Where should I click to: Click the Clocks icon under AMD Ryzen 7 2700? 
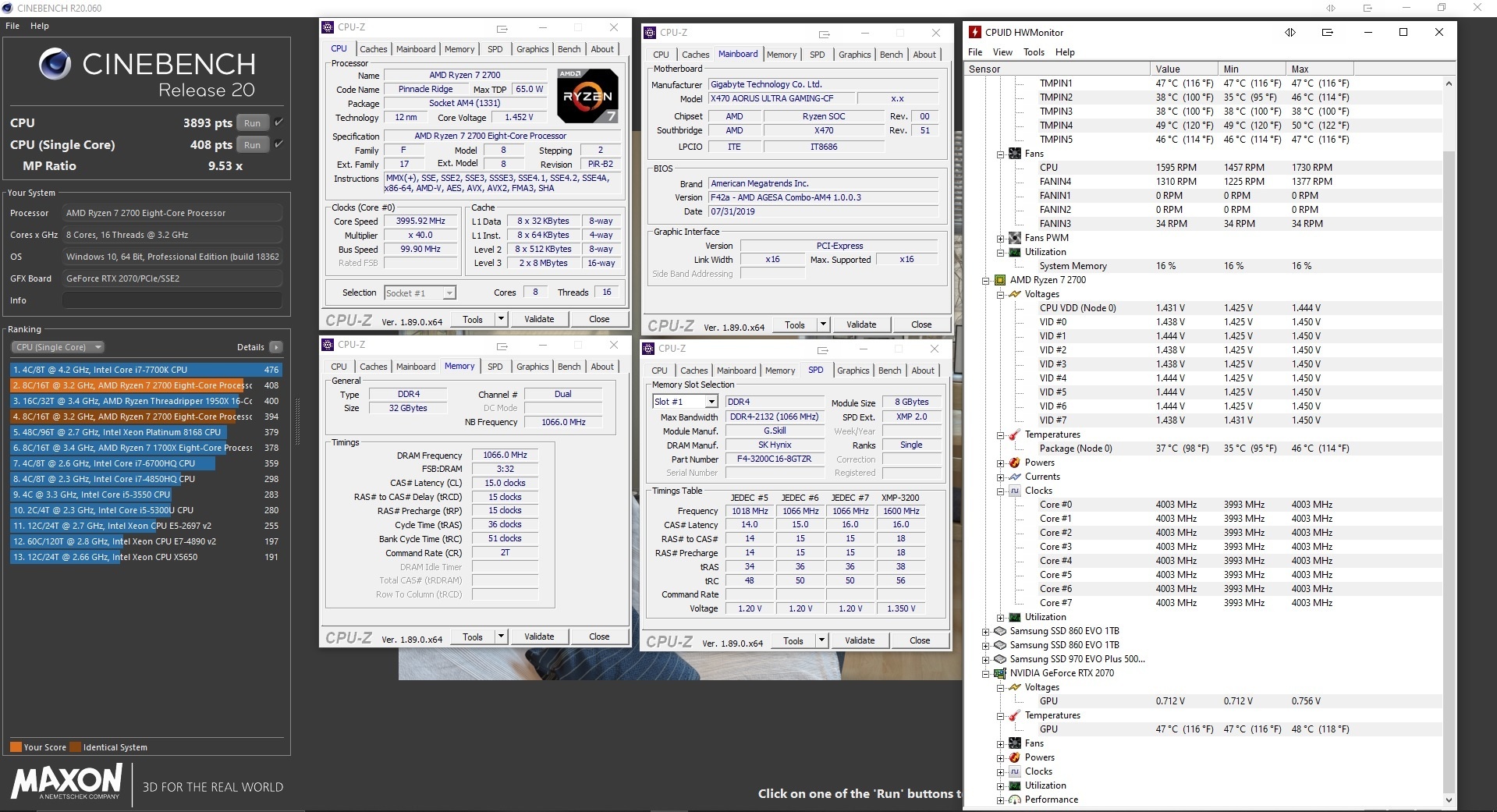pyautogui.click(x=1015, y=491)
